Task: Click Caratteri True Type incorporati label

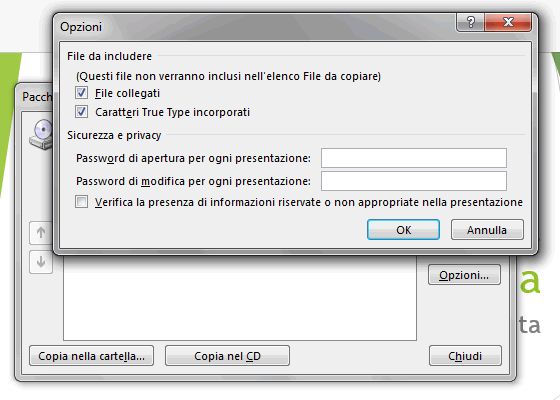Action: pos(172,112)
